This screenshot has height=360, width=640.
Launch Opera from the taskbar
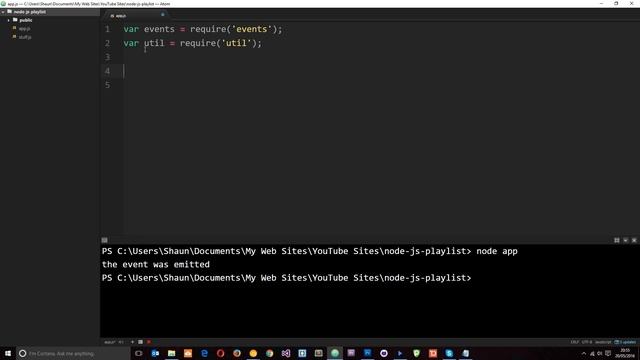point(220,353)
